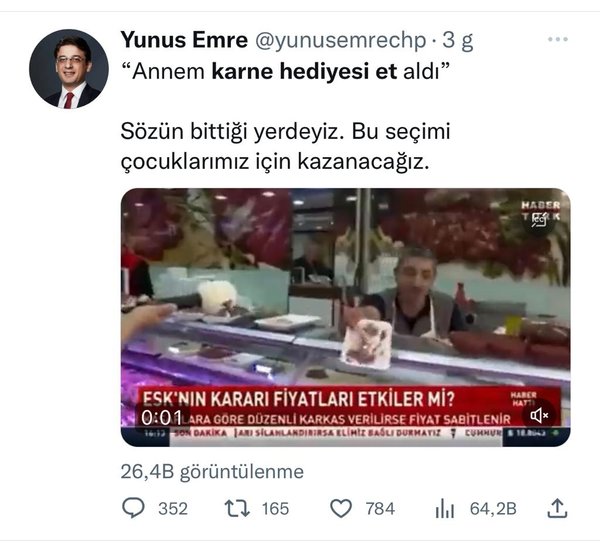Click the 784 likes count
The image size is (600, 546).
380,509
